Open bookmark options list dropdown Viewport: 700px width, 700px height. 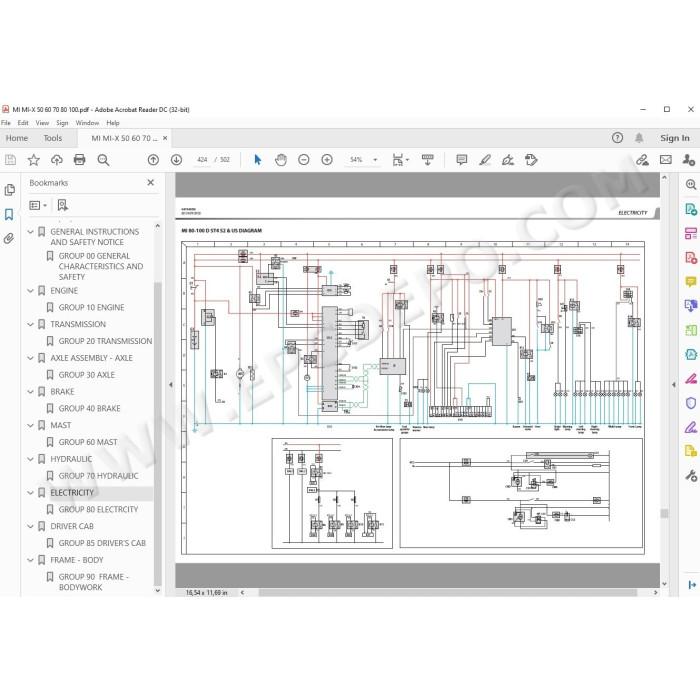38,205
